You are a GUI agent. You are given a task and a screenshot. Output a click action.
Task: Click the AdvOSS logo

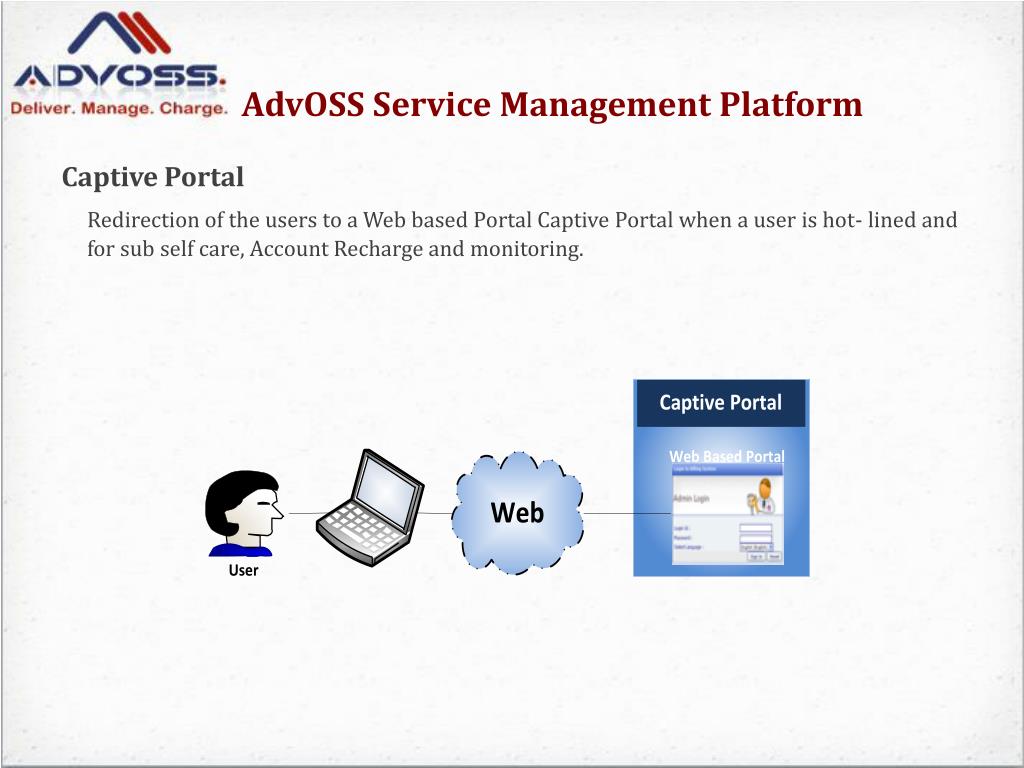pos(120,64)
